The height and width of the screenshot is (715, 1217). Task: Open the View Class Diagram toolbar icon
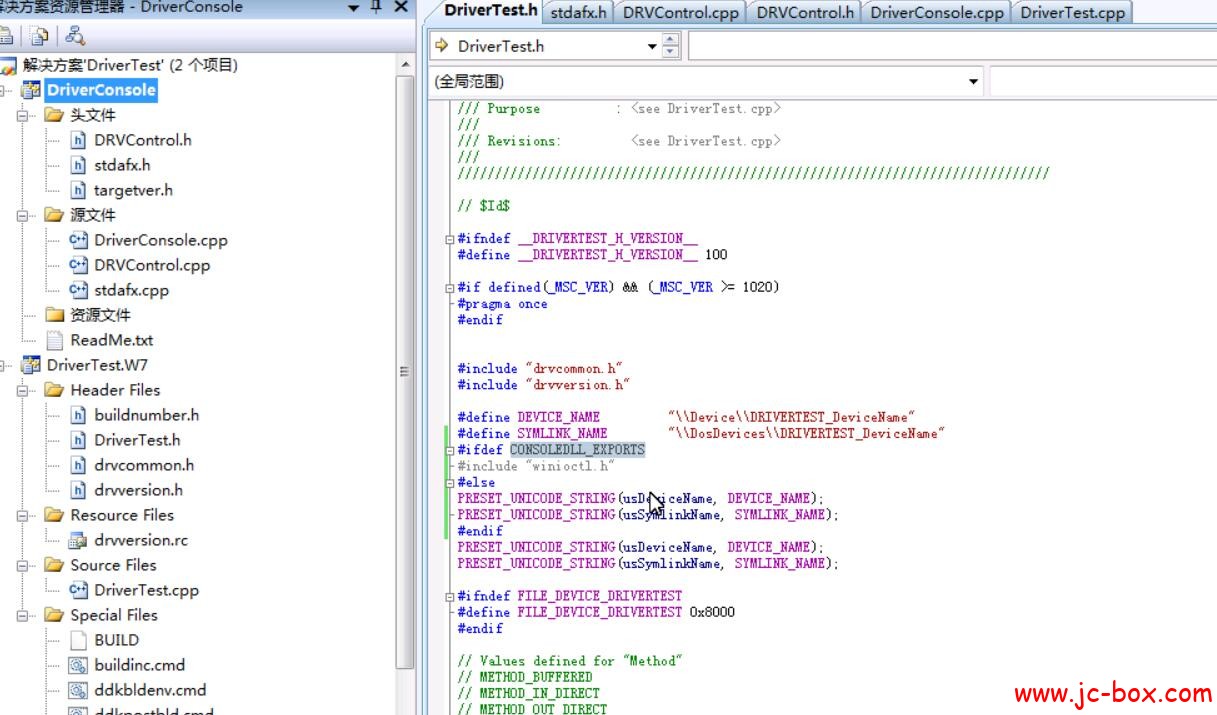tap(74, 36)
